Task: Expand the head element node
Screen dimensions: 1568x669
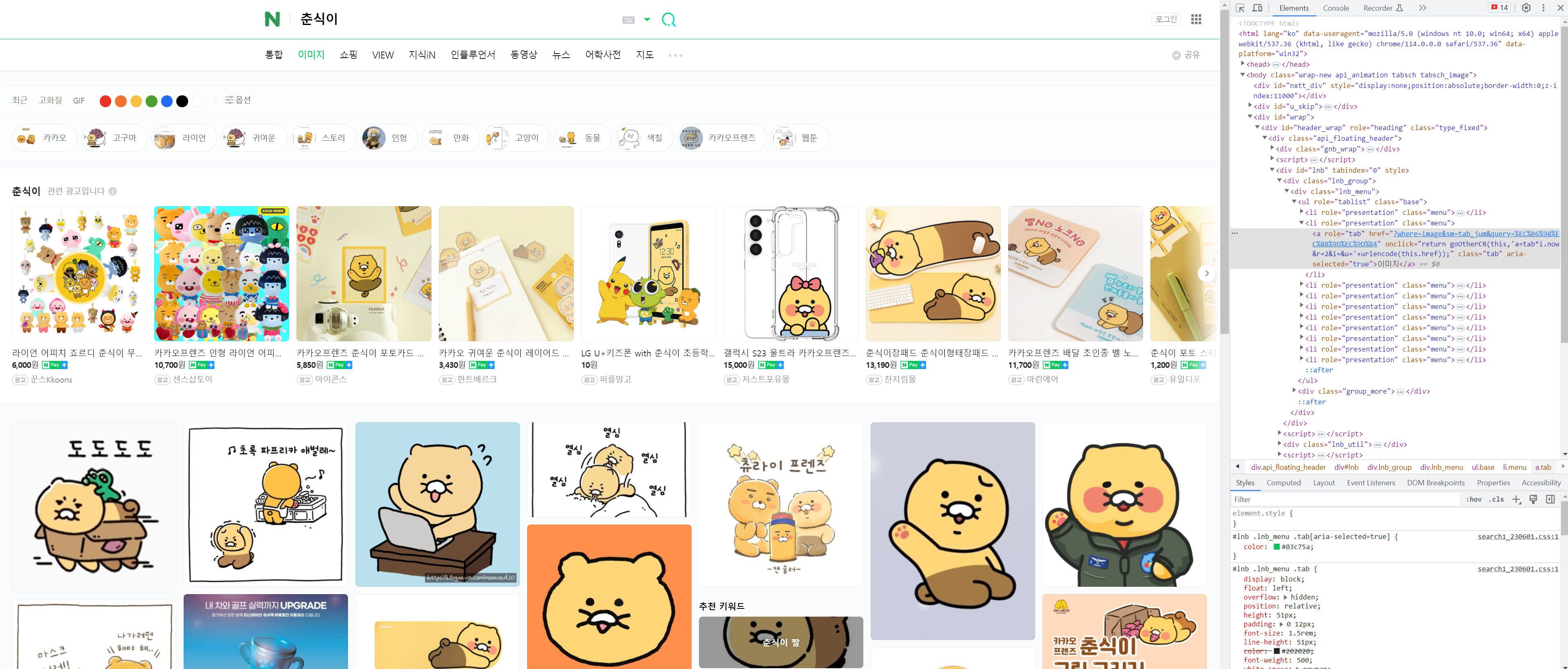Action: pyautogui.click(x=1243, y=64)
